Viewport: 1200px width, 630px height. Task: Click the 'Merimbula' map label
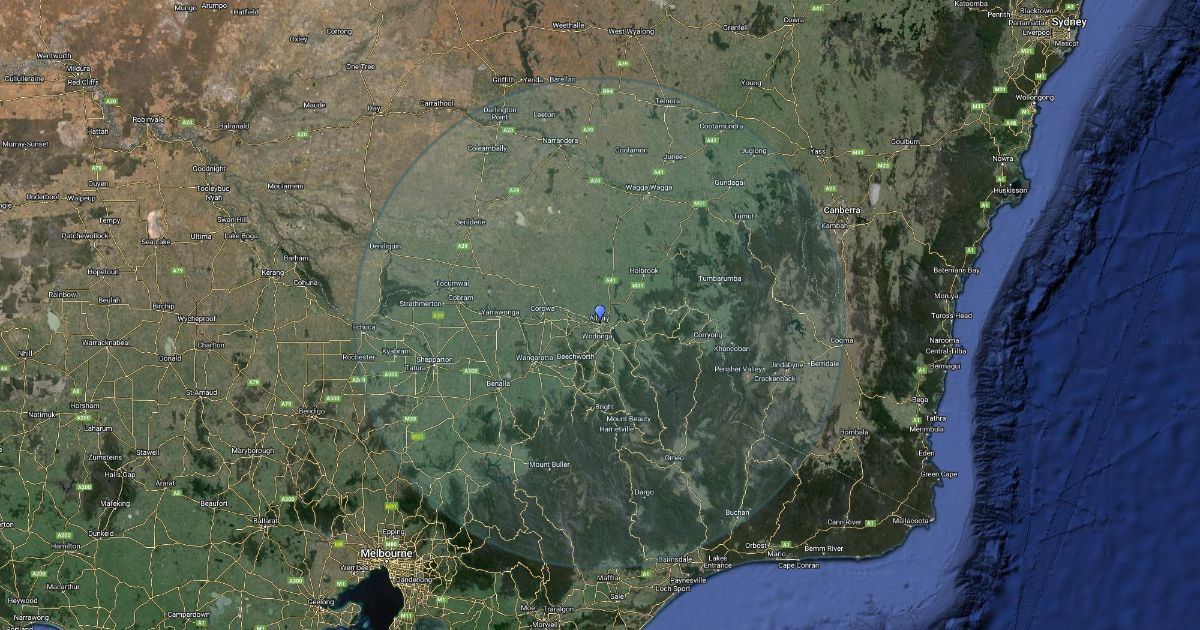[x=927, y=429]
